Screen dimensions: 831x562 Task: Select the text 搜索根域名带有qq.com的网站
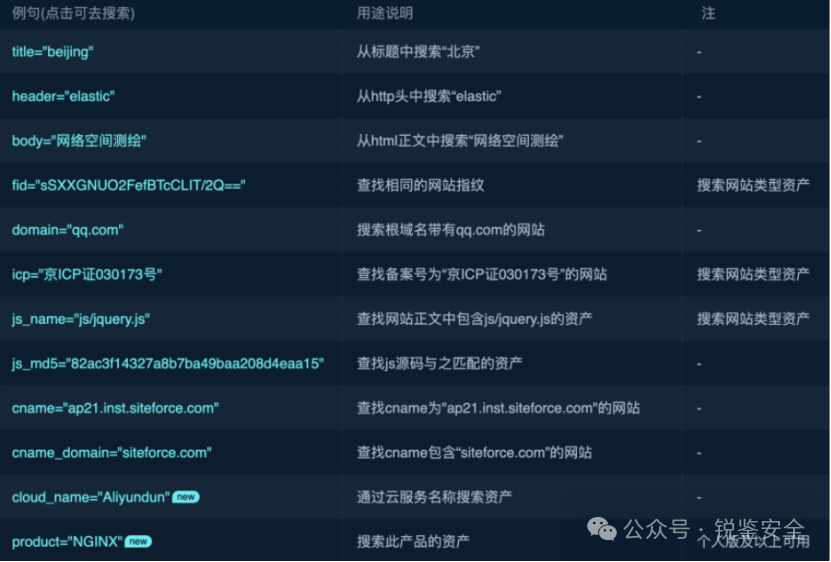coord(450,230)
